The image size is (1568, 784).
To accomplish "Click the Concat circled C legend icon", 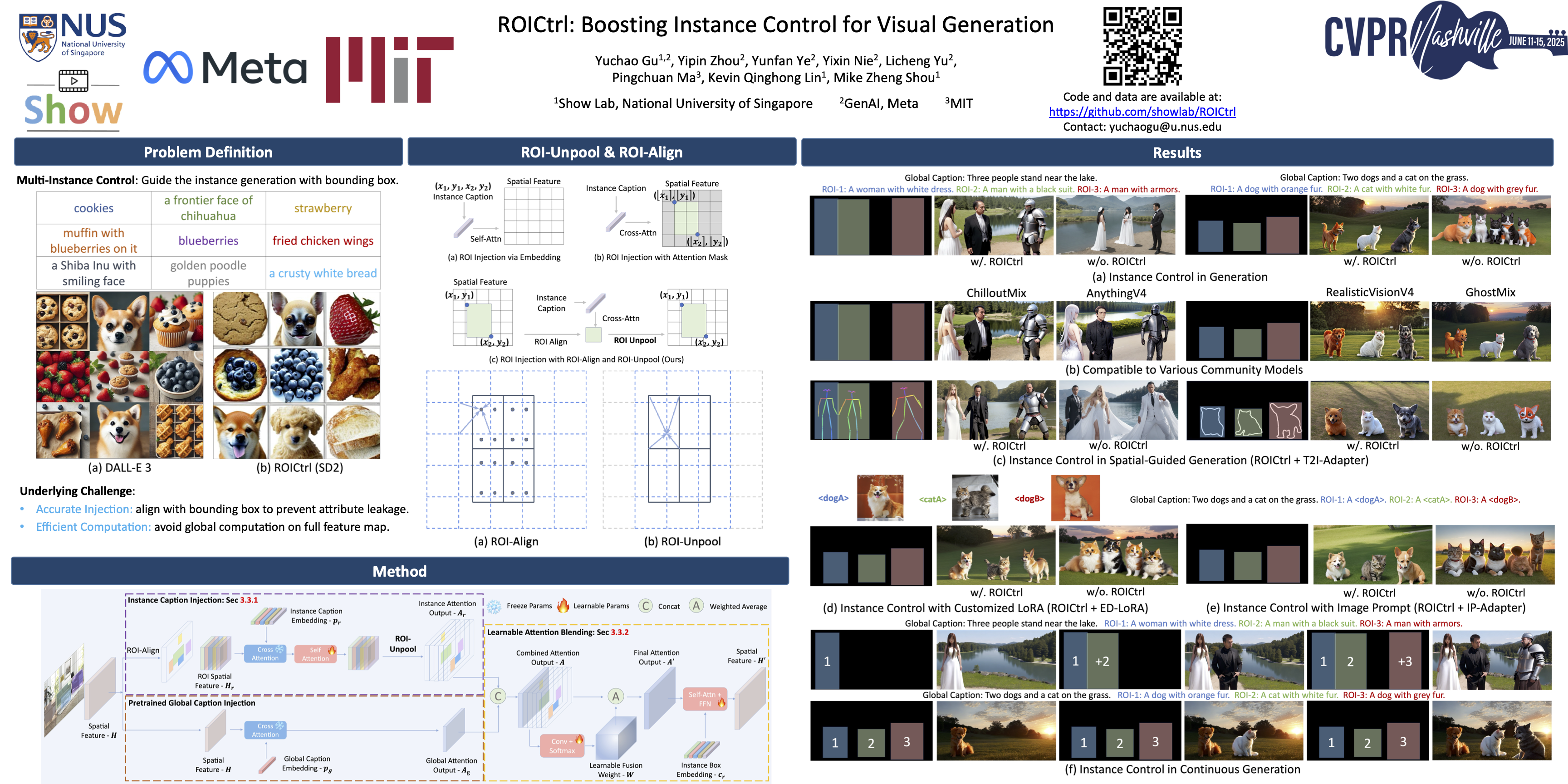I will pos(645,606).
